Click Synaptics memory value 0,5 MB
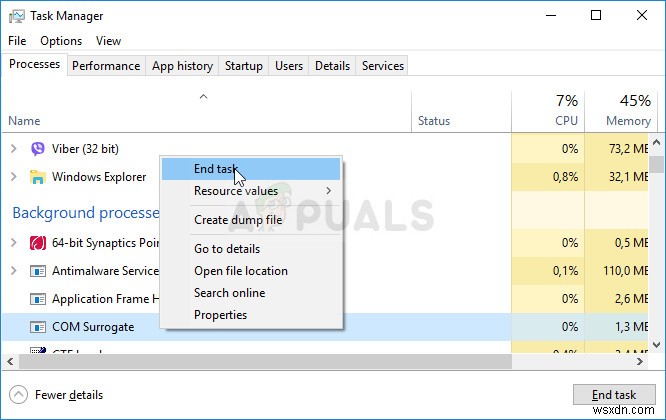This screenshot has height=420, width=666. 631,243
